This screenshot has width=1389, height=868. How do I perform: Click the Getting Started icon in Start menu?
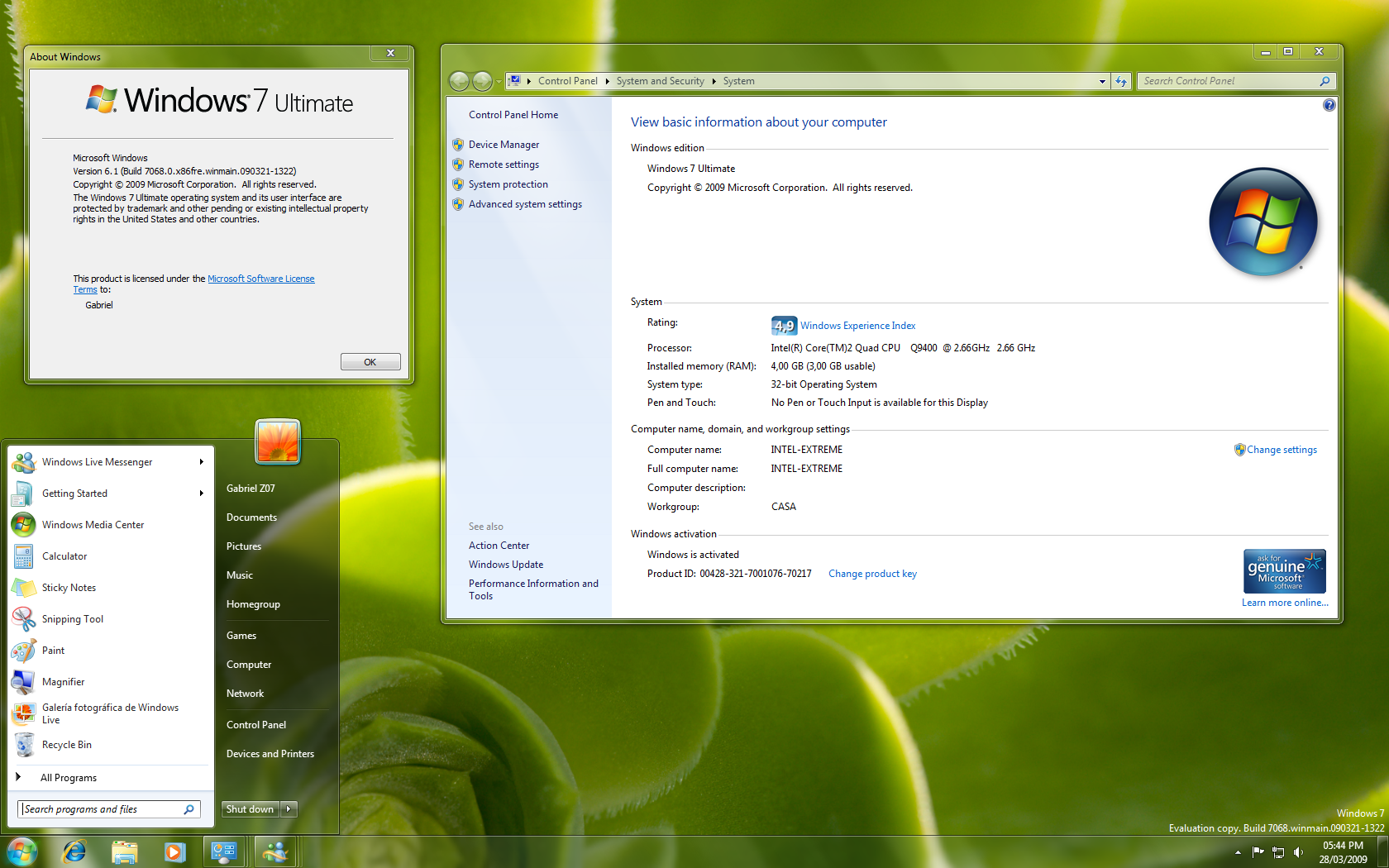pyautogui.click(x=23, y=494)
